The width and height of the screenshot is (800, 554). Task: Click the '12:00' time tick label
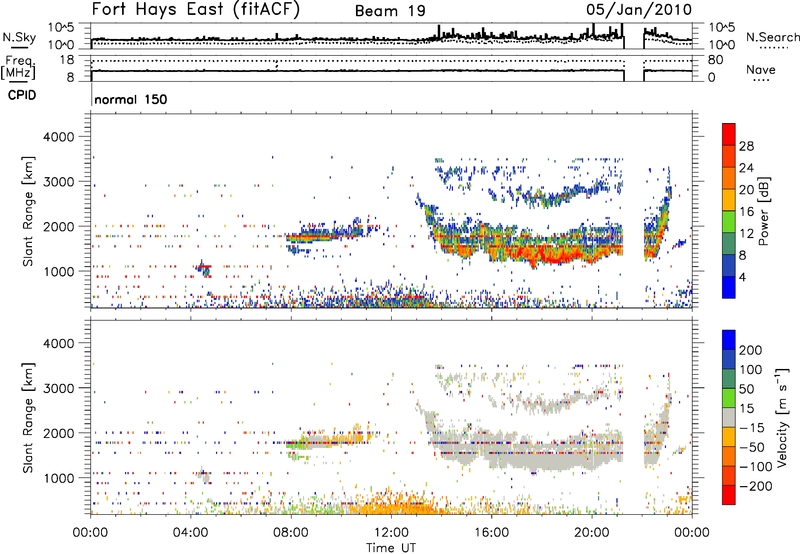click(391, 533)
